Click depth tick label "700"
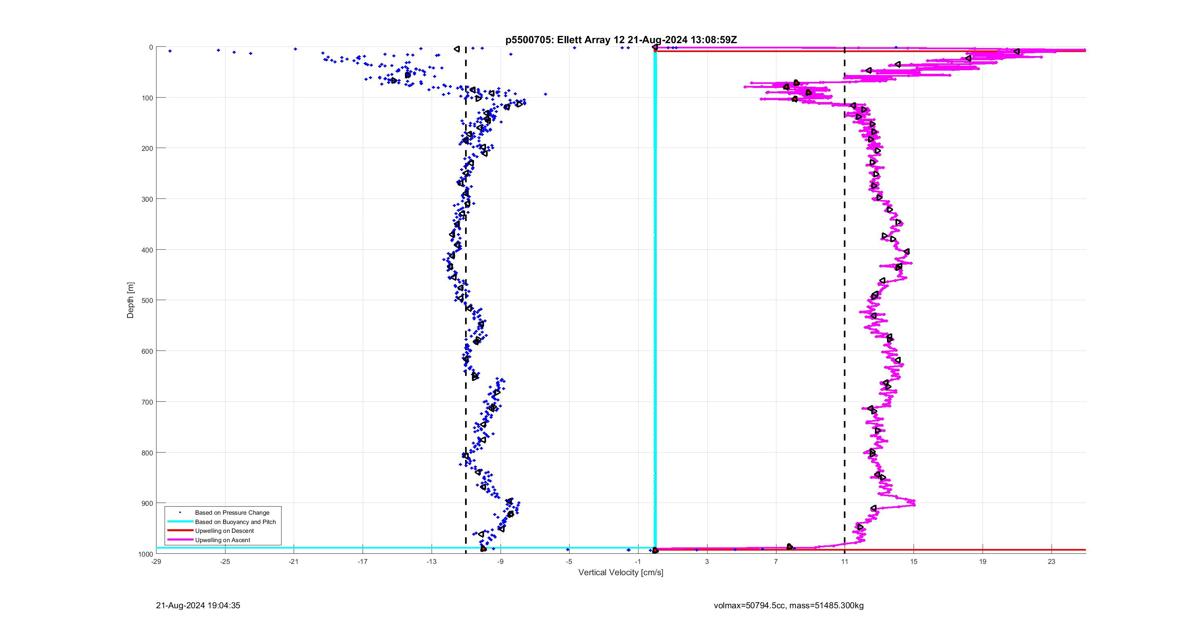Screen dimensions: 1200x622 [x=146, y=402]
